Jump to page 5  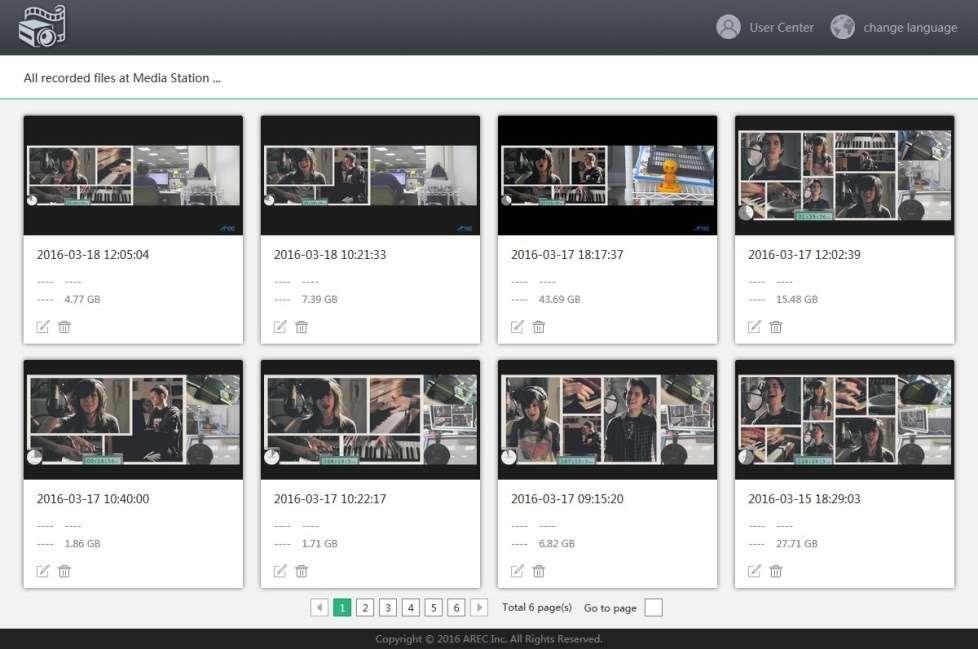tap(433, 607)
